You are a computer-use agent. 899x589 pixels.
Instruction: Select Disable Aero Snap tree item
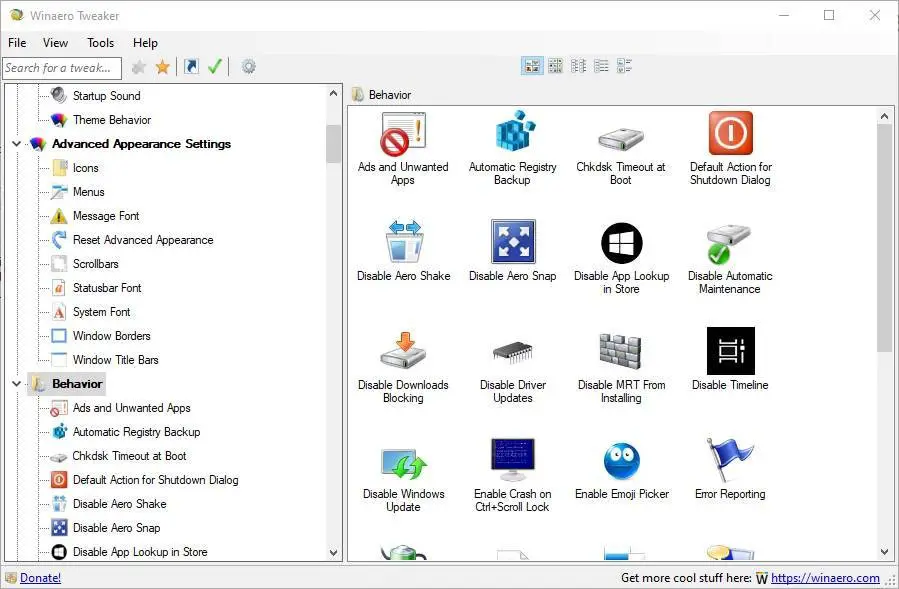pyautogui.click(x=116, y=528)
